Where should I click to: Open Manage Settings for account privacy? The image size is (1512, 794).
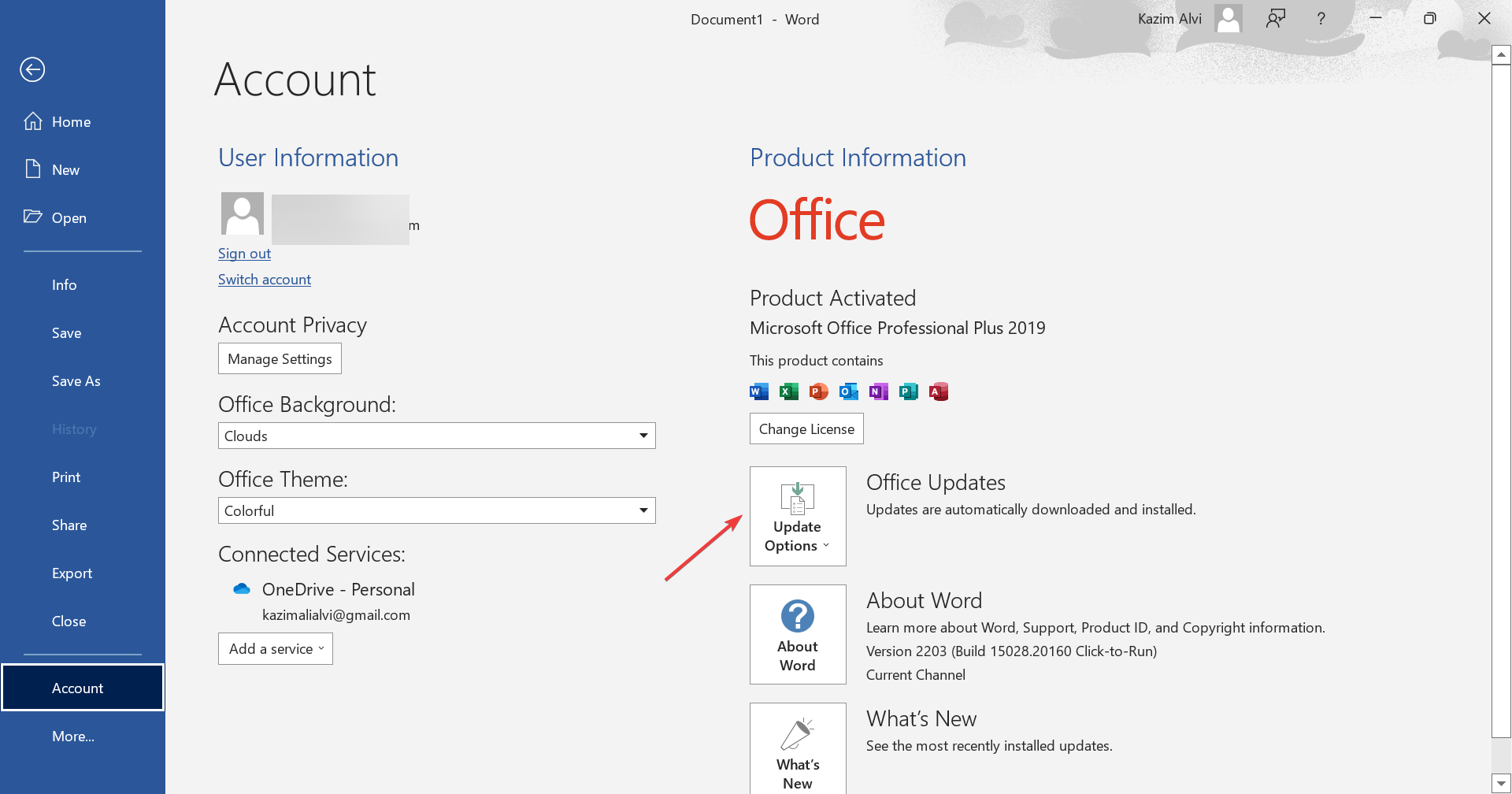(280, 358)
